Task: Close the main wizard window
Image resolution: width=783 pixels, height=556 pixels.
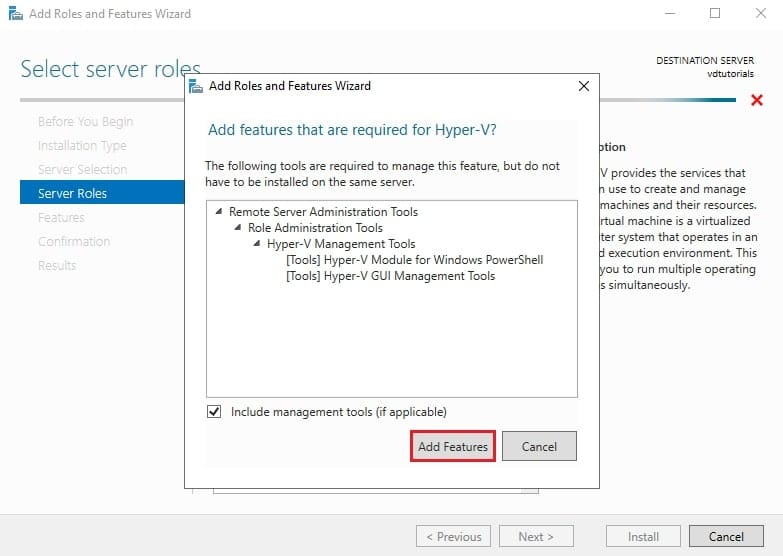Action: pos(761,13)
